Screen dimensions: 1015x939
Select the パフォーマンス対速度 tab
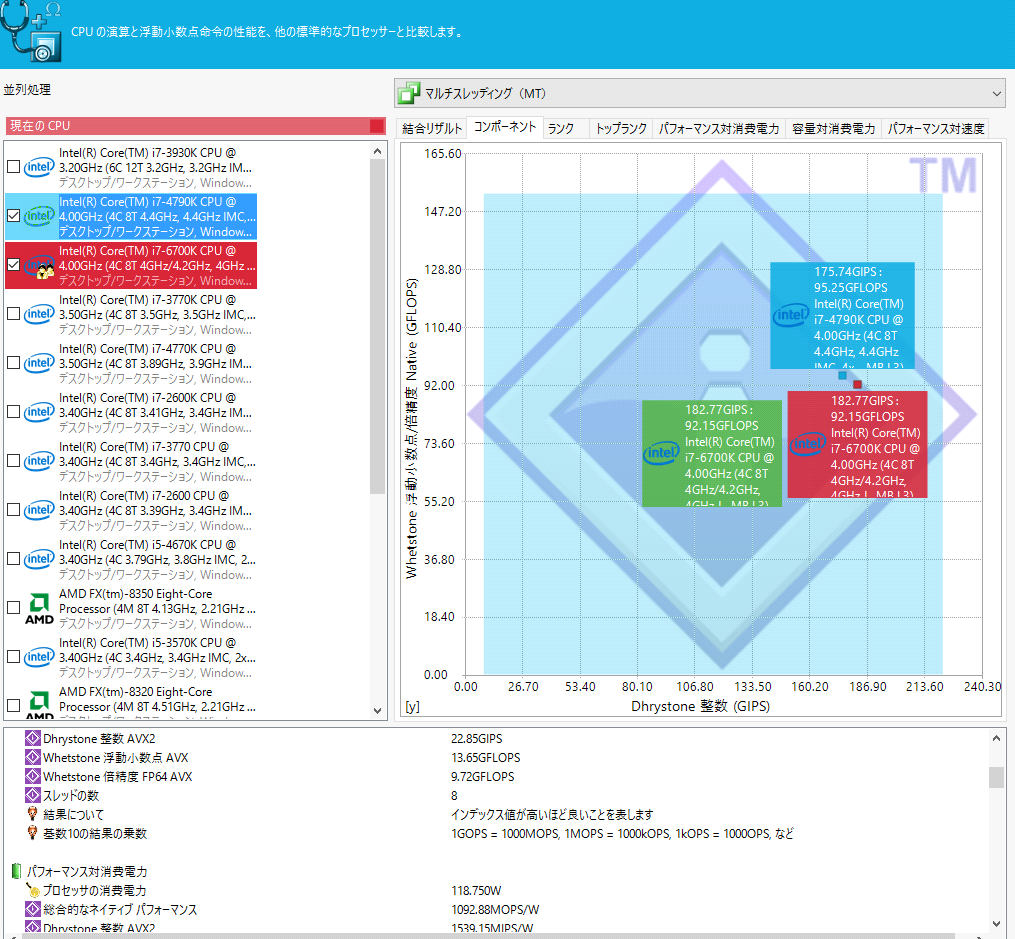(x=936, y=128)
